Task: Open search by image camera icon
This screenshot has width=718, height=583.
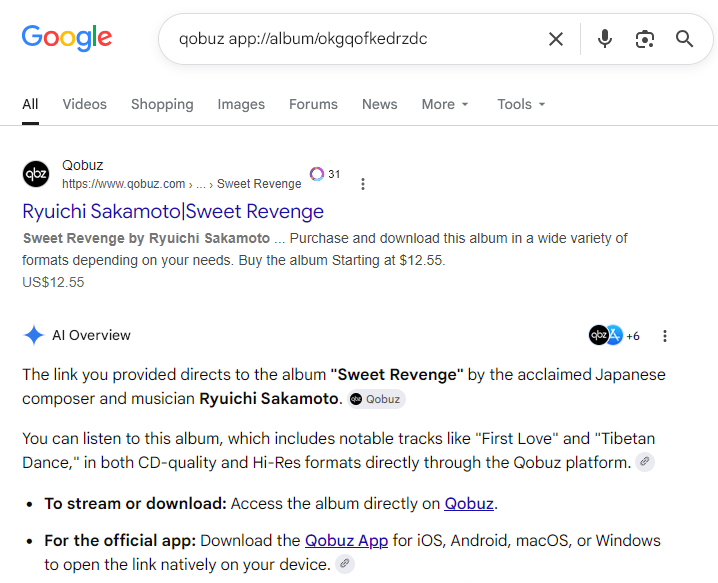Action: tap(645, 39)
